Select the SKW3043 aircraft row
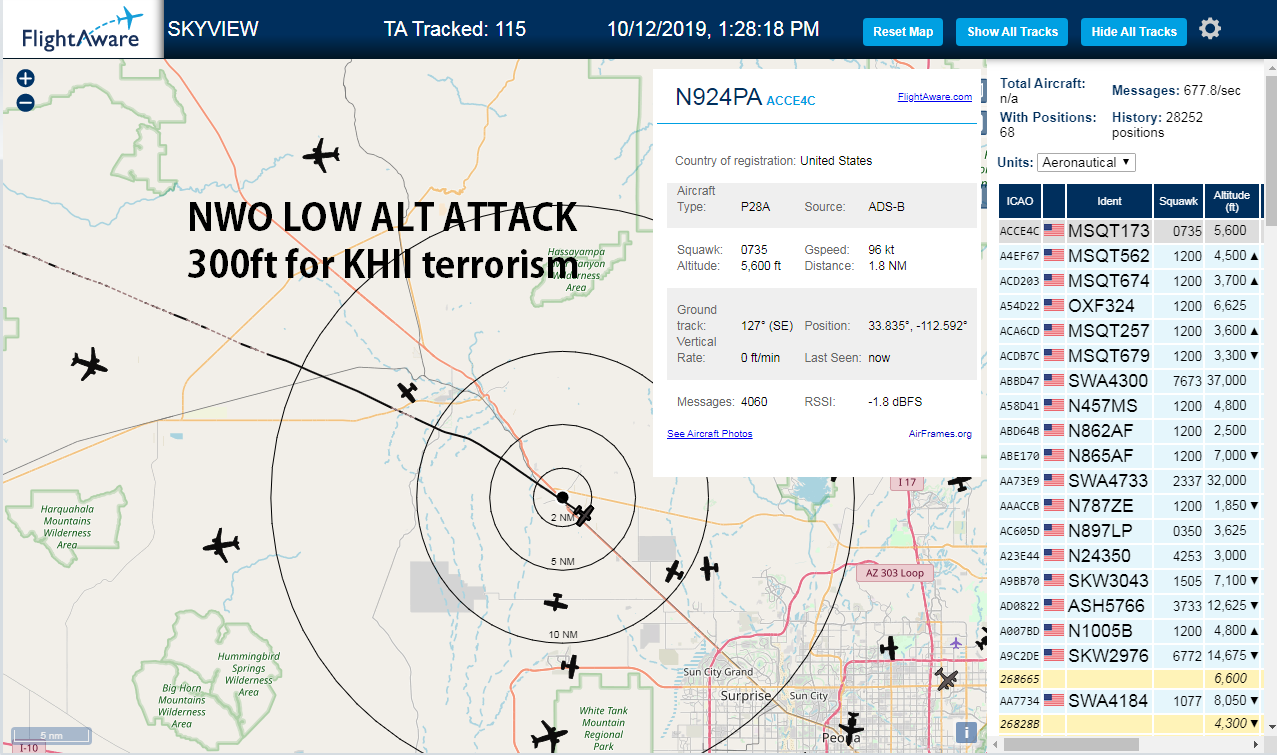The width and height of the screenshot is (1277, 755). coord(1130,581)
